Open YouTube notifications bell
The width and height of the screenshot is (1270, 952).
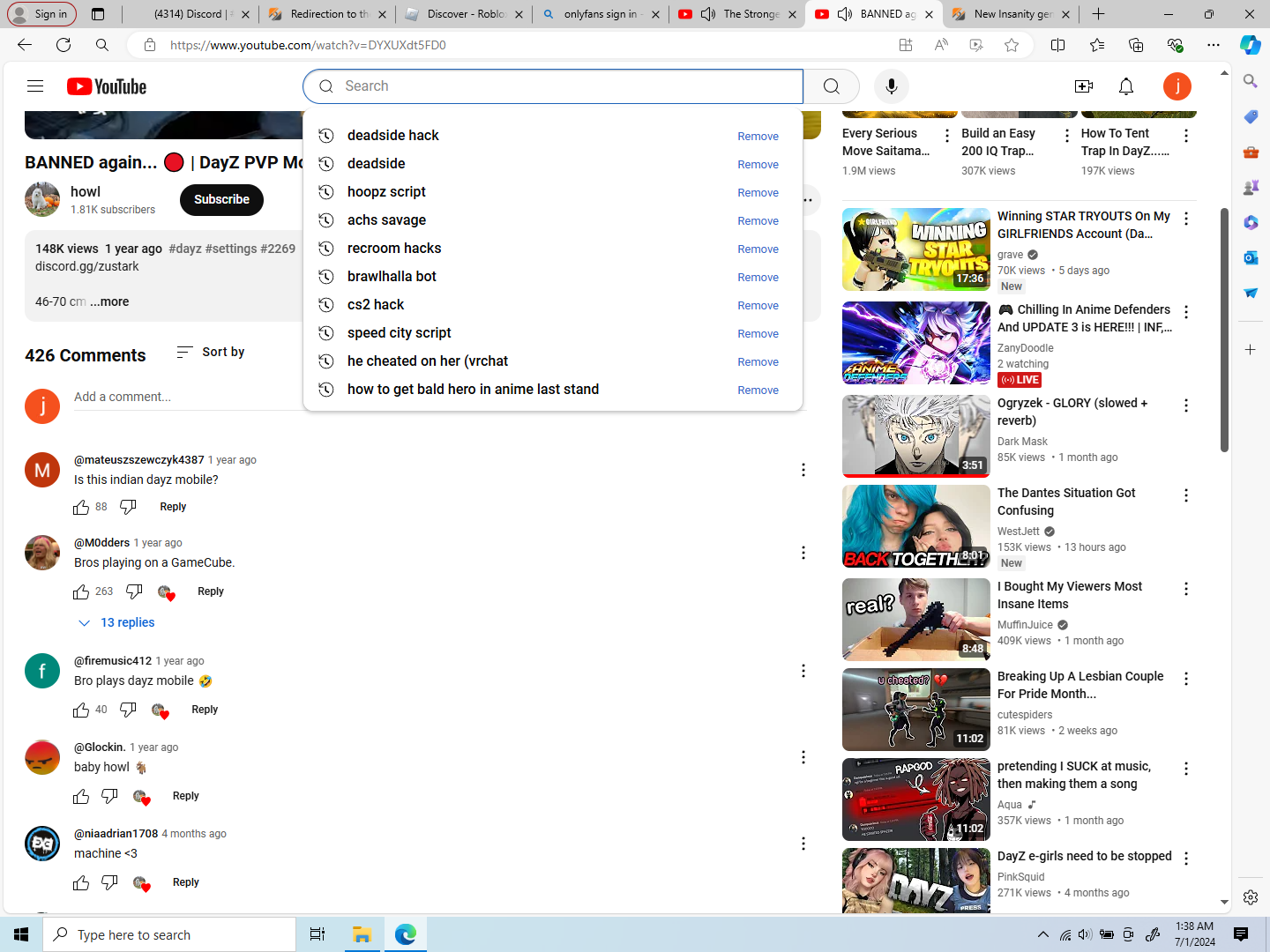1126,86
